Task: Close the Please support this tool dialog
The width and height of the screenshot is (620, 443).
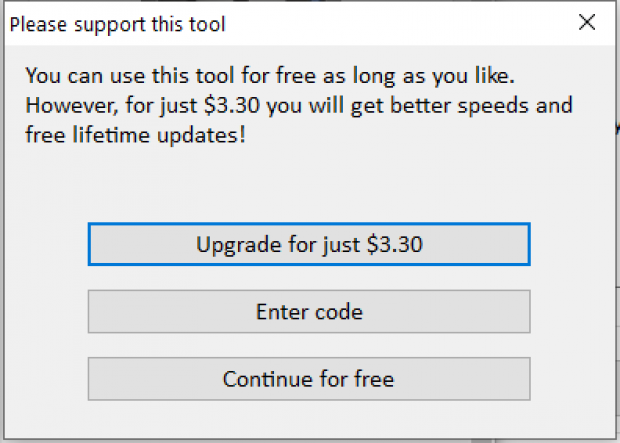Action: [587, 22]
